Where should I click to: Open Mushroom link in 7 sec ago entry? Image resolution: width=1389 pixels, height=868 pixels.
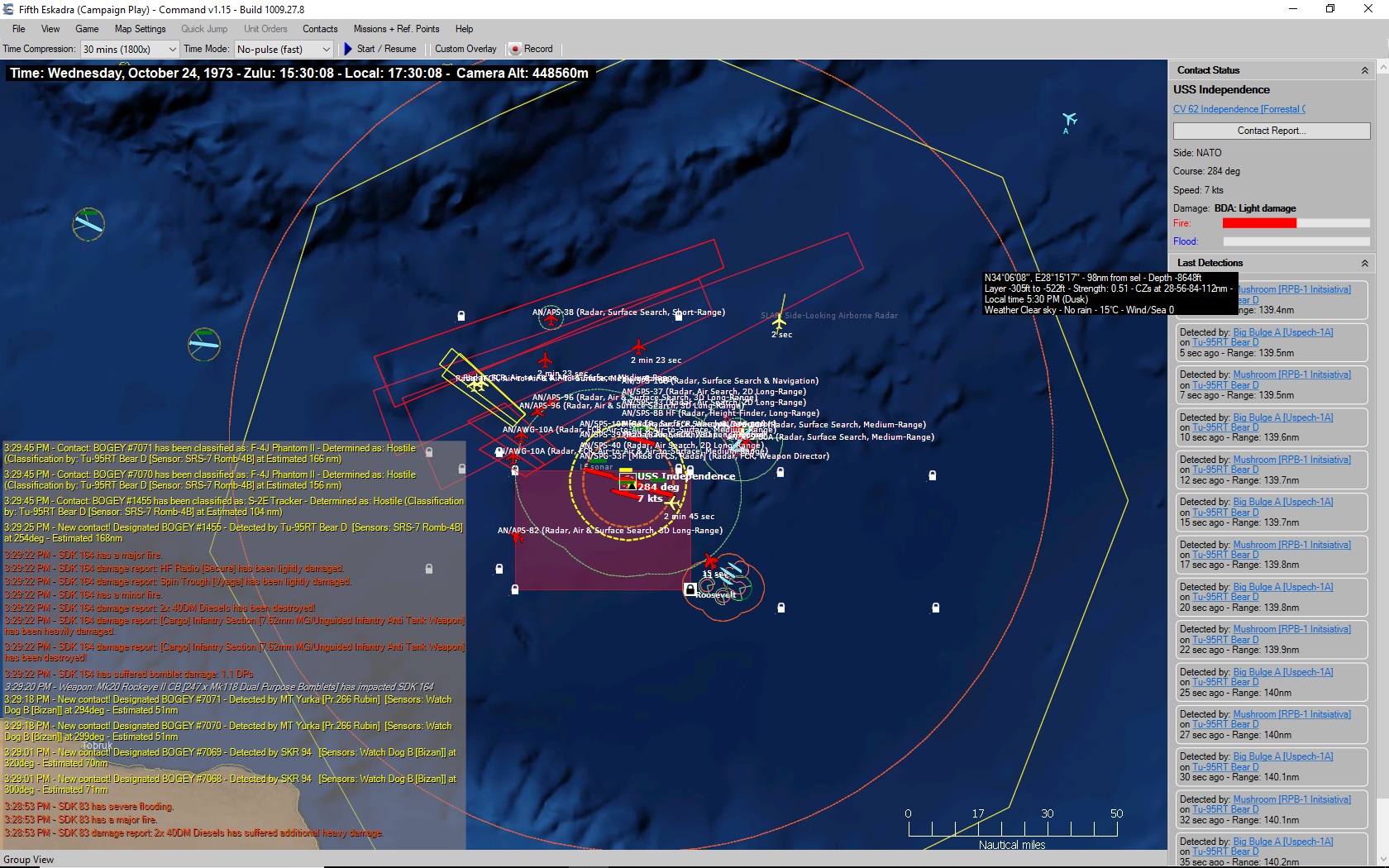point(1291,374)
